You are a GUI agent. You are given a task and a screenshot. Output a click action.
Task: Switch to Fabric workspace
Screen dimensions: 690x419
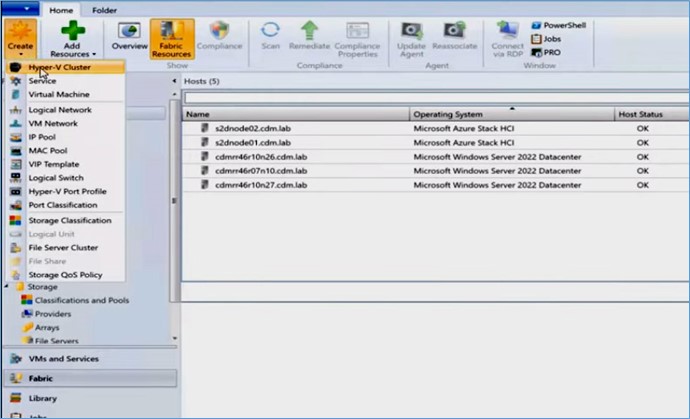pos(90,379)
